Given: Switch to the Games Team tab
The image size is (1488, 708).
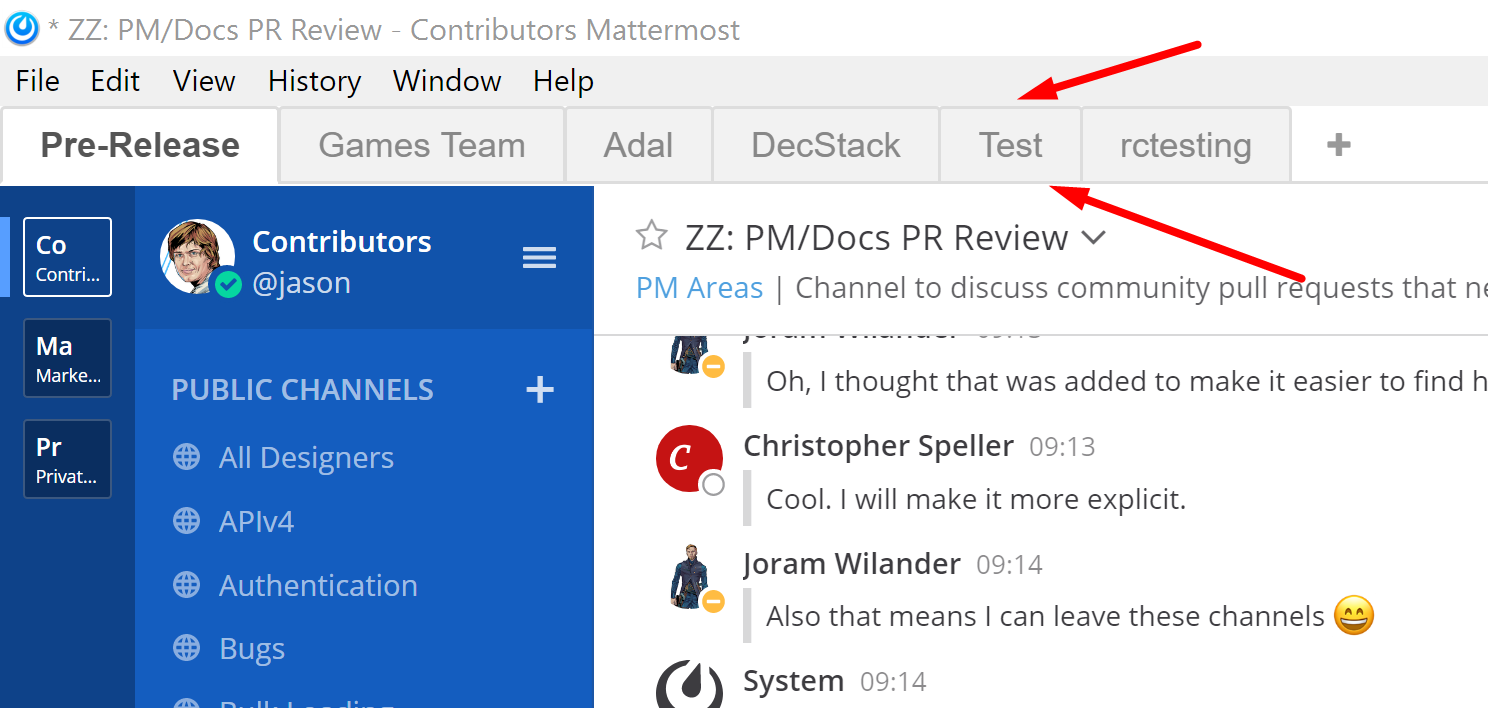Looking at the screenshot, I should click(422, 146).
